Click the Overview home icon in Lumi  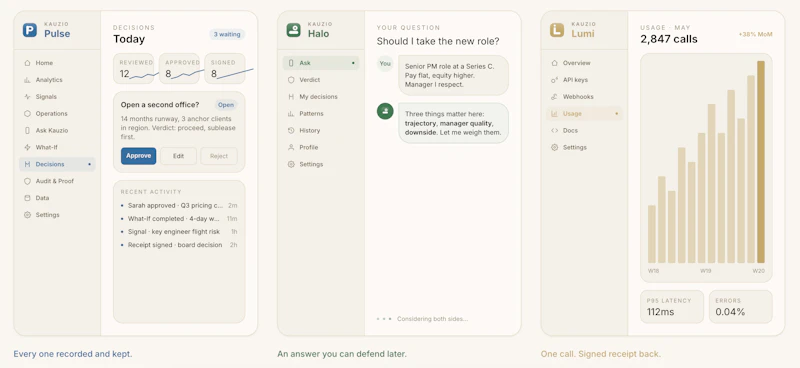[554, 63]
